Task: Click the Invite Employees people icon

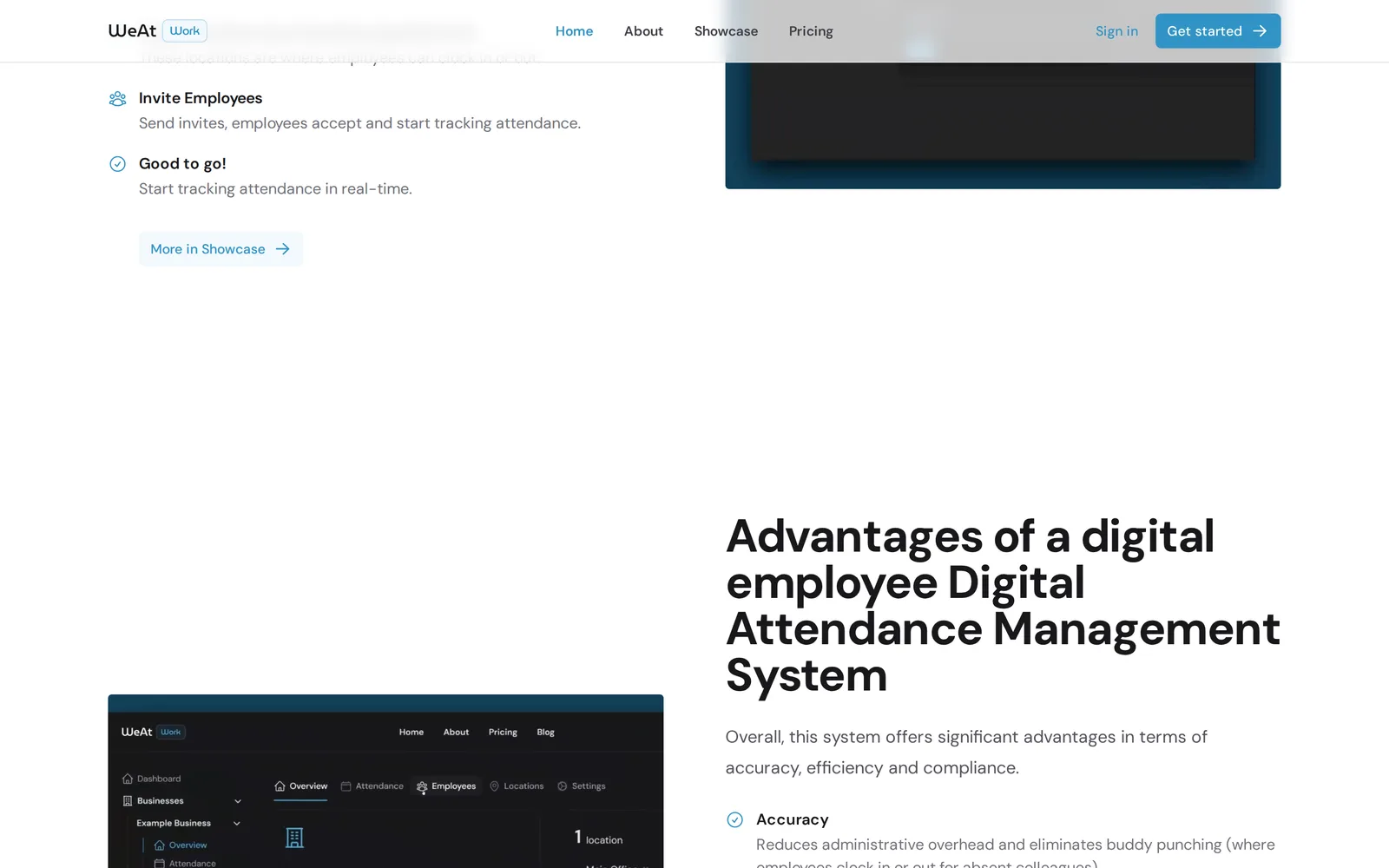Action: click(x=117, y=98)
